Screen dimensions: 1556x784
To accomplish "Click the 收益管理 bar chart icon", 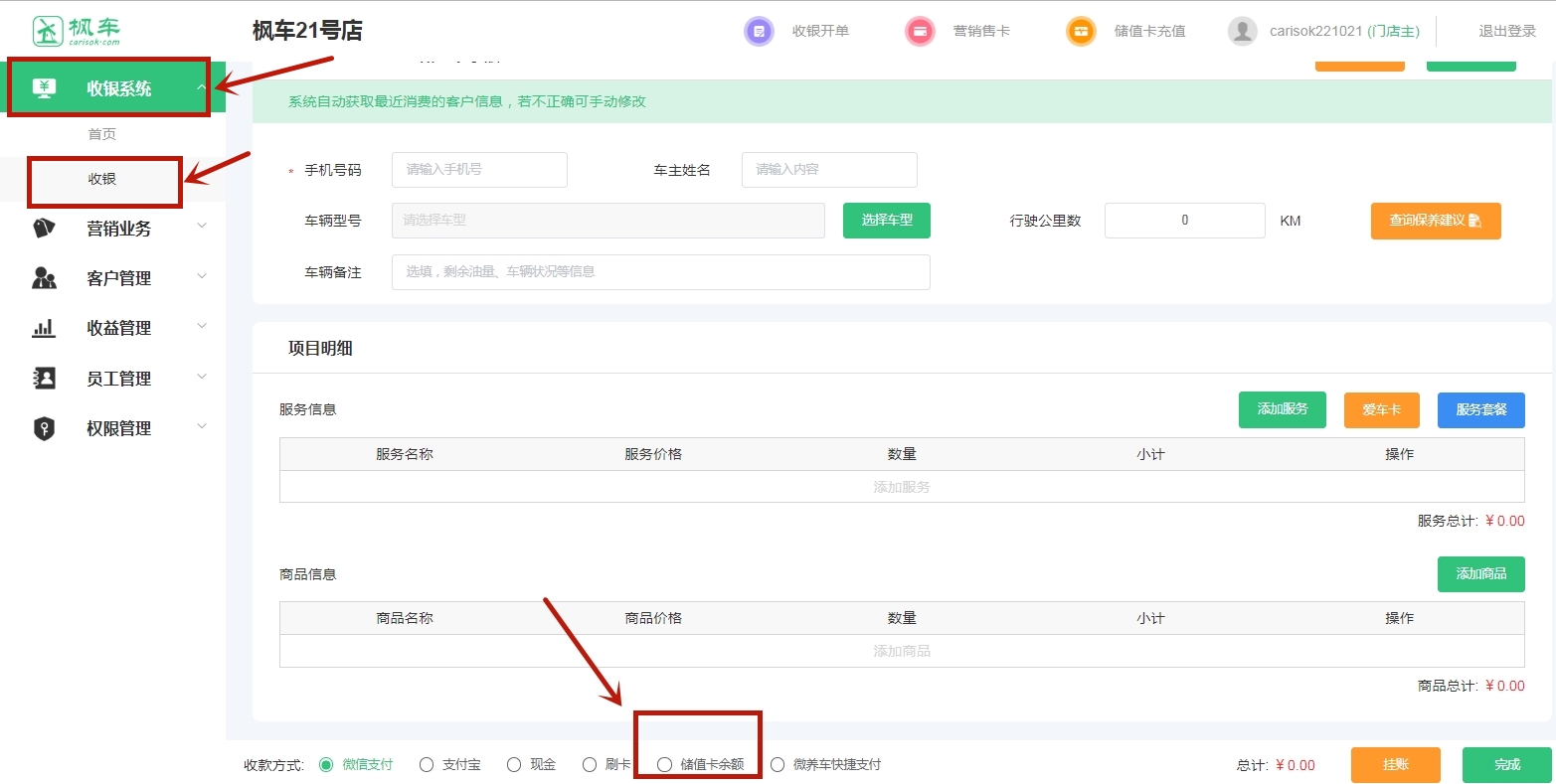I will pos(44,328).
